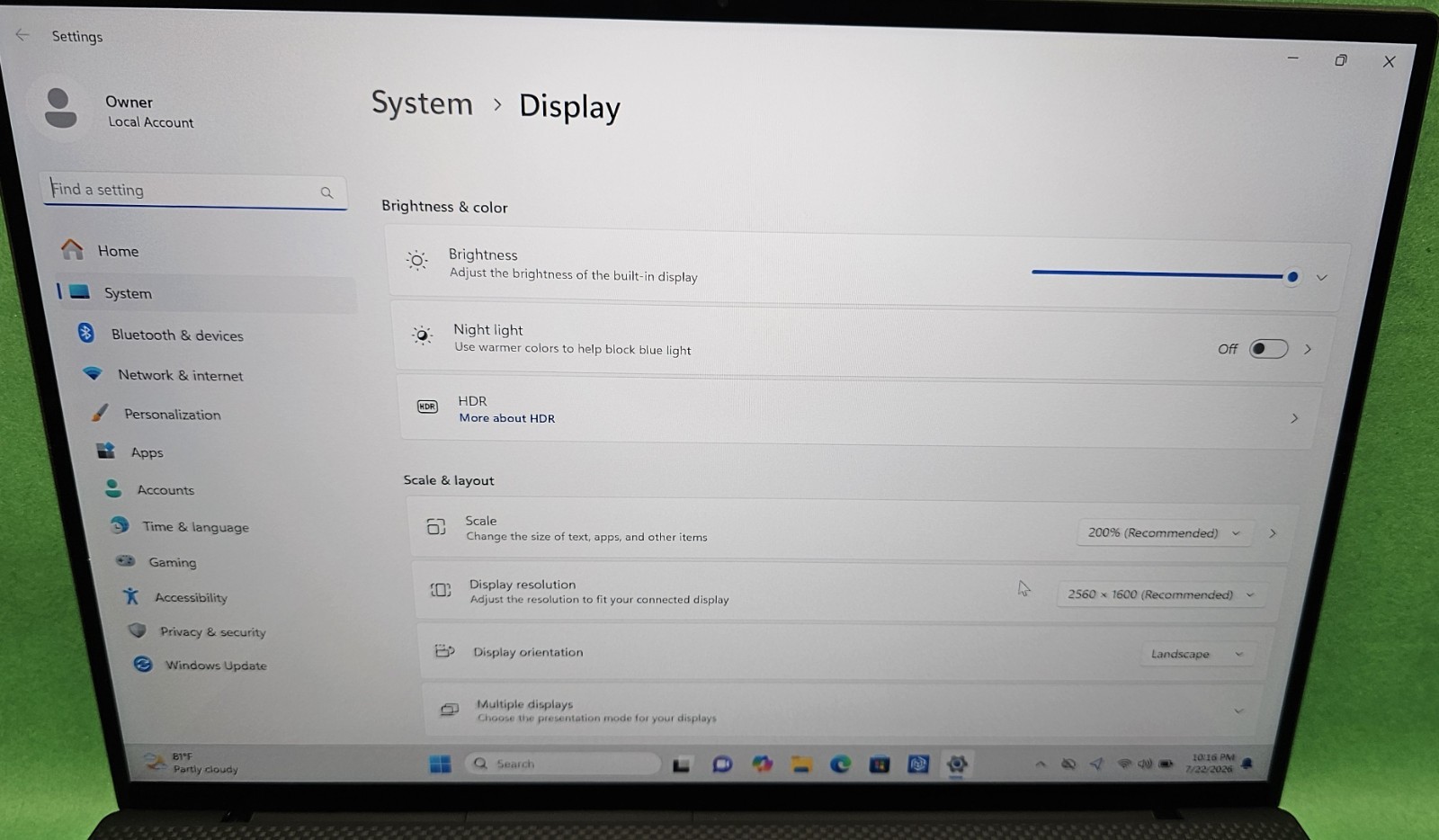Go back using the Settings back arrow
Image resolution: width=1439 pixels, height=840 pixels.
(22, 35)
